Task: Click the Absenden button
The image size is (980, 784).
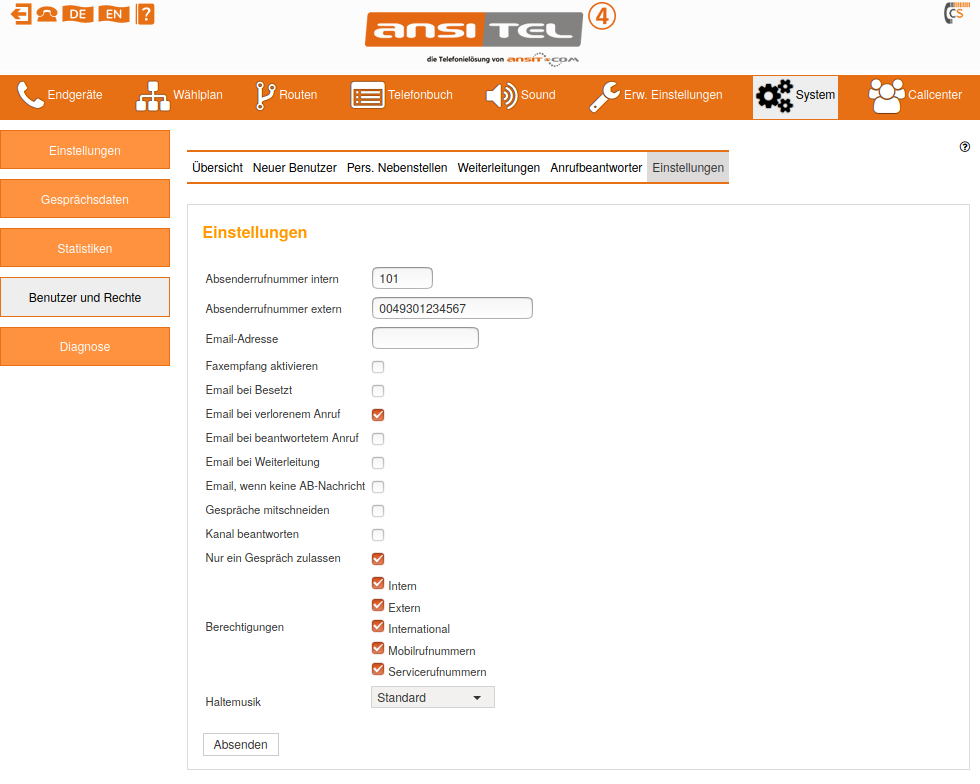Action: [241, 745]
